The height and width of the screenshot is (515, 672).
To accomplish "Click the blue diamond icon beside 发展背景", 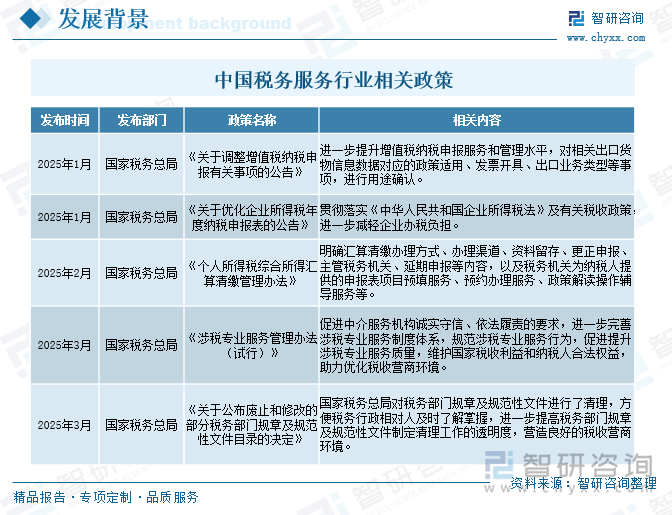I will (x=31, y=19).
